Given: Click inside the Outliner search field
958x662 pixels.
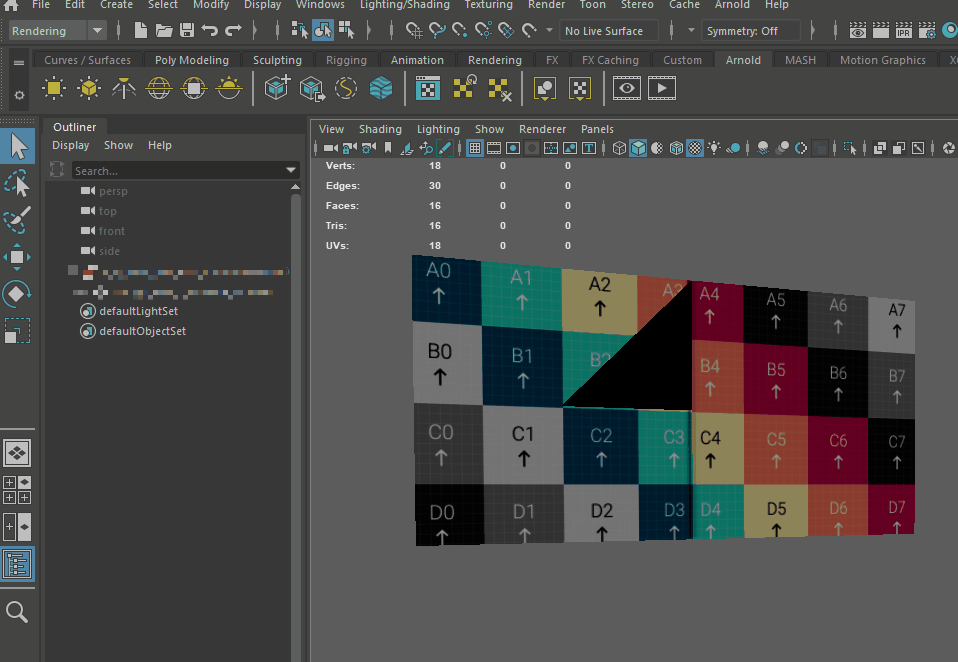Looking at the screenshot, I should (x=175, y=171).
